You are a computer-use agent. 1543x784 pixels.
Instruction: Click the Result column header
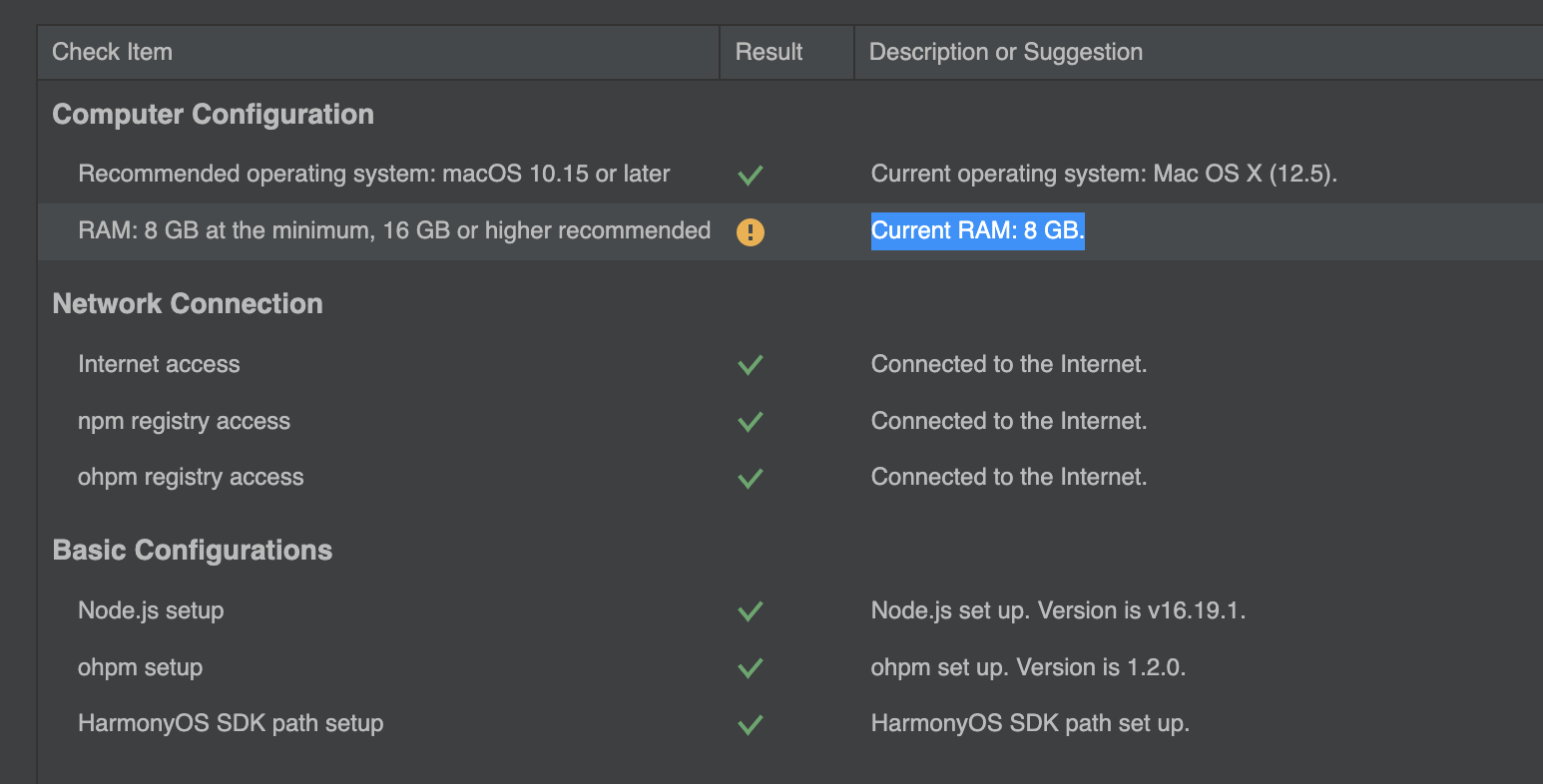click(x=769, y=52)
